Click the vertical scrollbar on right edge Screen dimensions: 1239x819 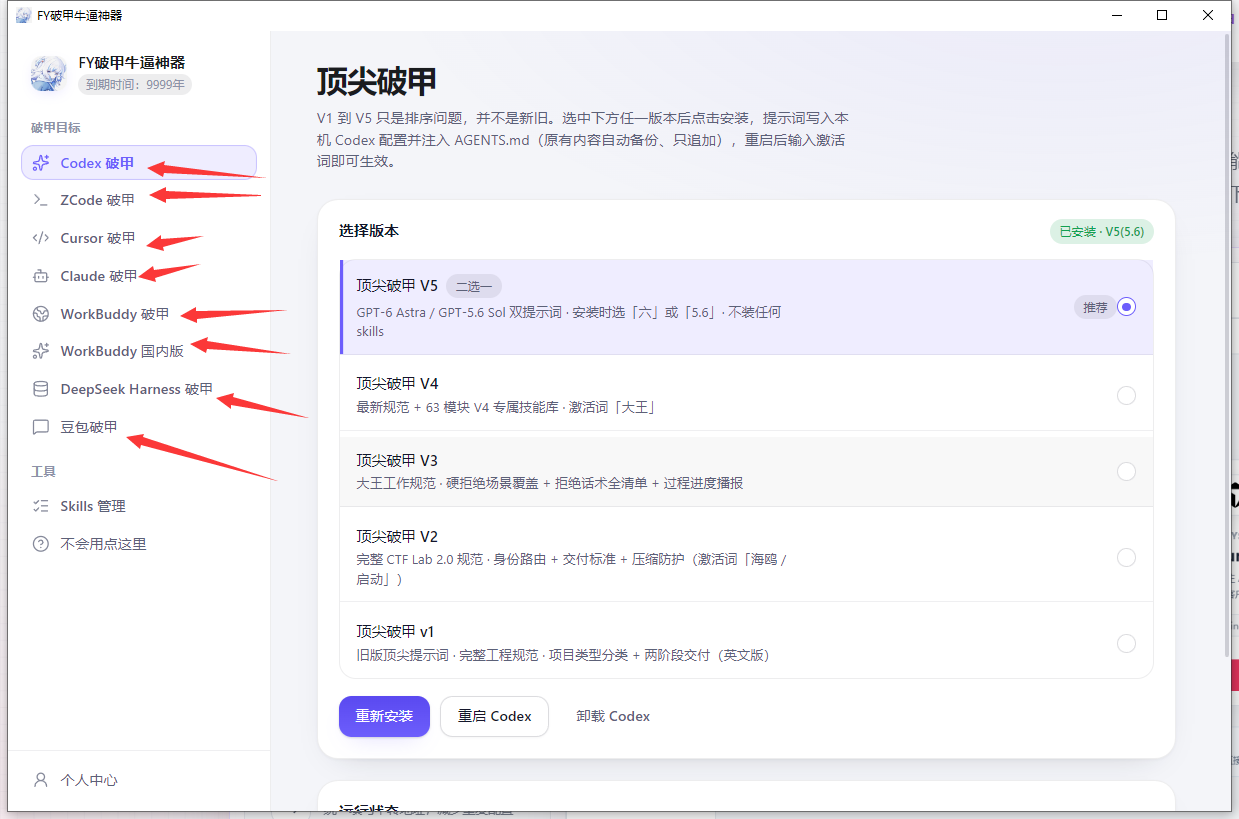coord(1228,345)
